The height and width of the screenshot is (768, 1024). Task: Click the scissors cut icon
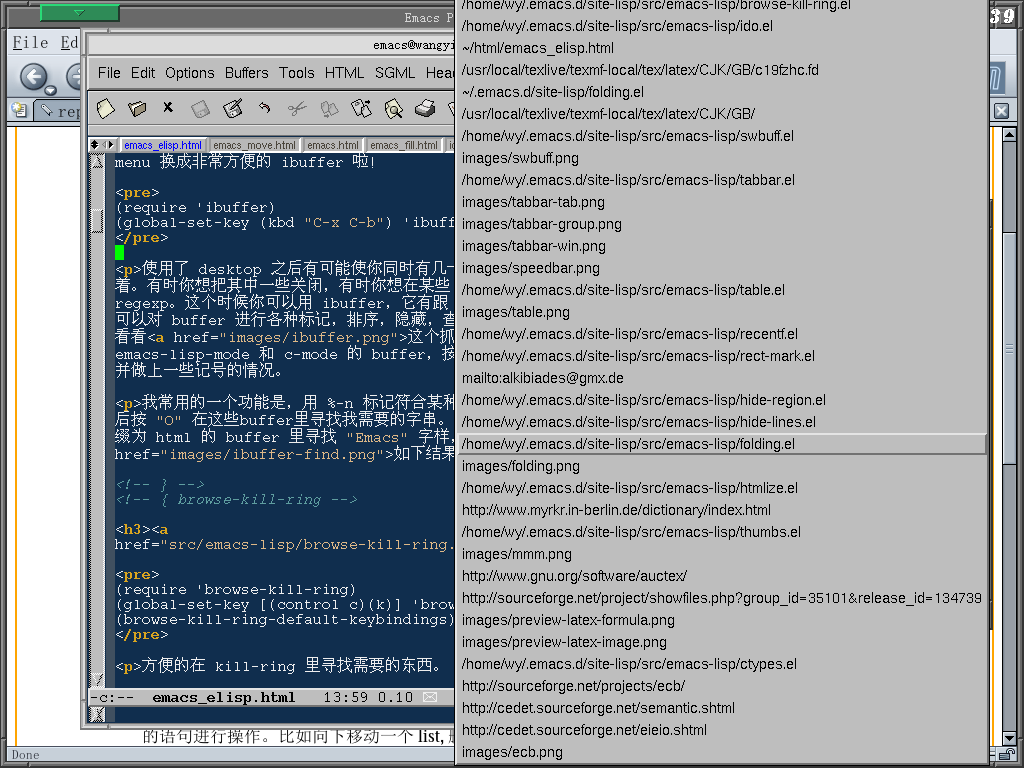(296, 107)
